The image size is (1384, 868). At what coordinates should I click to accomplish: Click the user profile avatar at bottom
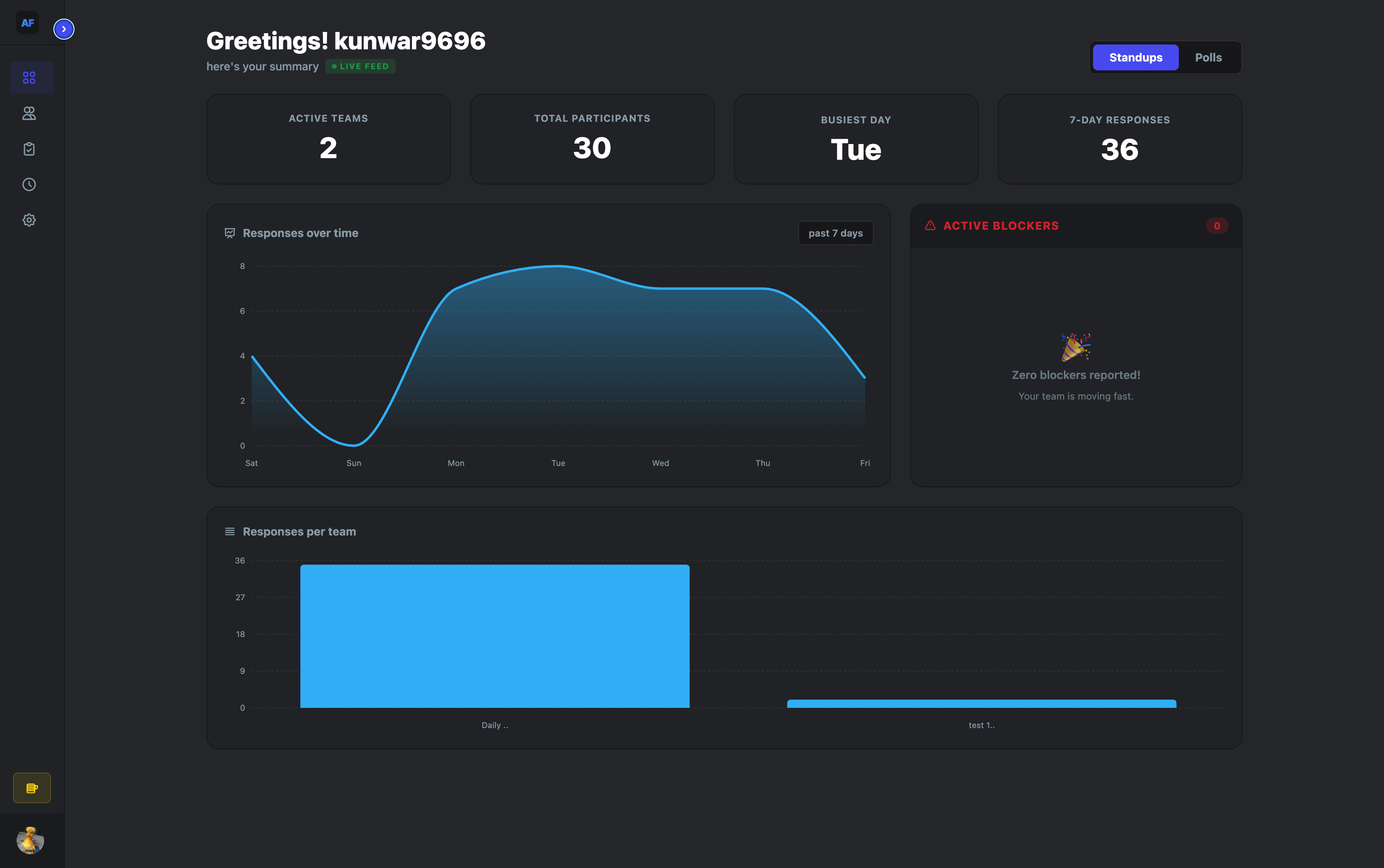[30, 840]
